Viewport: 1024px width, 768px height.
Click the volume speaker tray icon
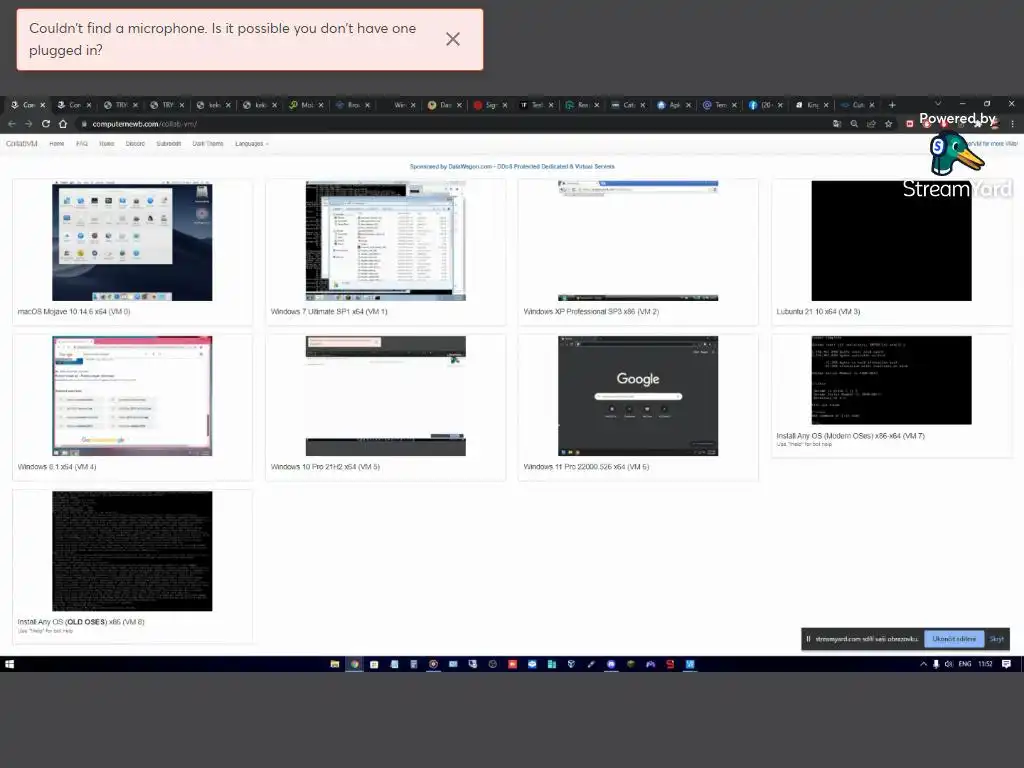[948, 664]
